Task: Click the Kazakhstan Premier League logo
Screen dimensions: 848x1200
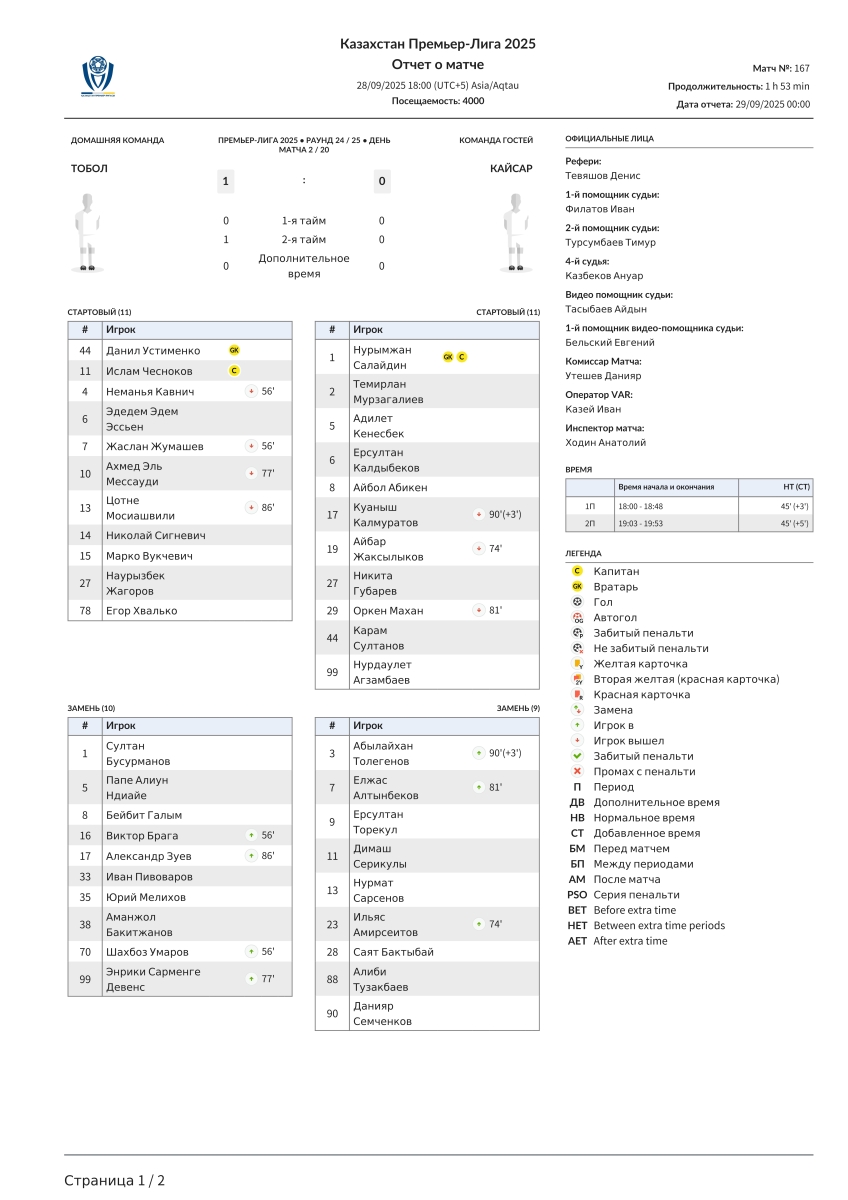Action: click(98, 76)
